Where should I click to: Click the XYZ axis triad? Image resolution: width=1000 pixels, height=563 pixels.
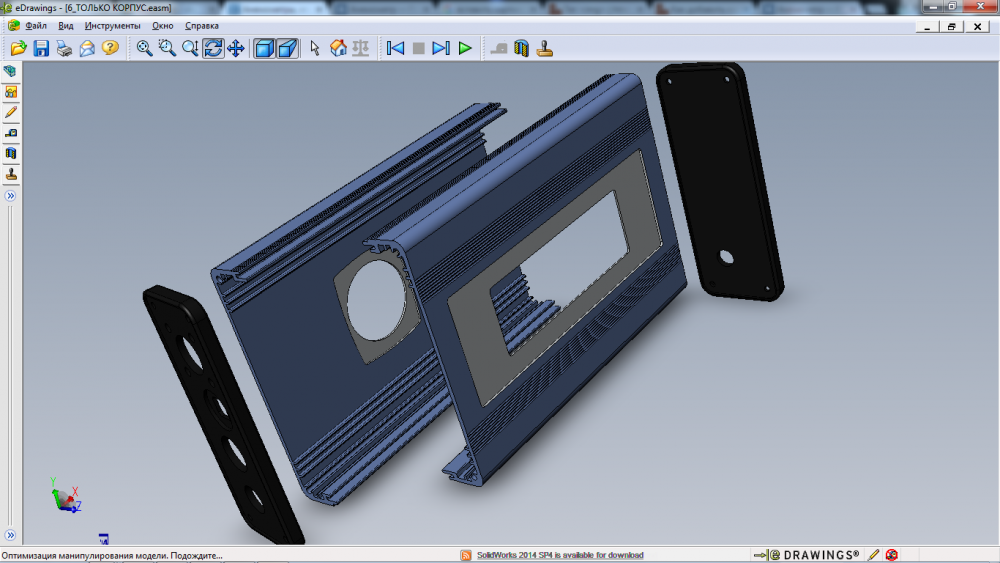click(66, 495)
